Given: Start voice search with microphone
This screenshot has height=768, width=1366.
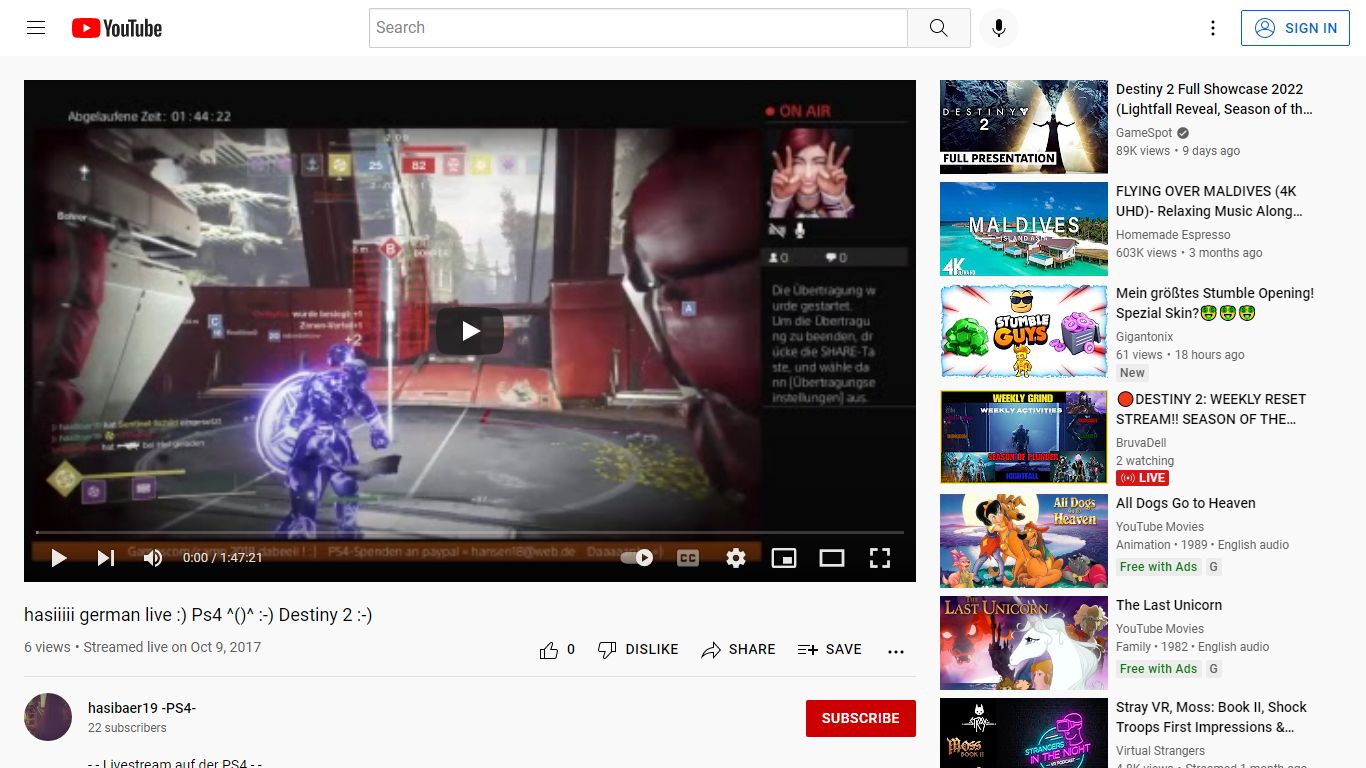Looking at the screenshot, I should (x=998, y=28).
